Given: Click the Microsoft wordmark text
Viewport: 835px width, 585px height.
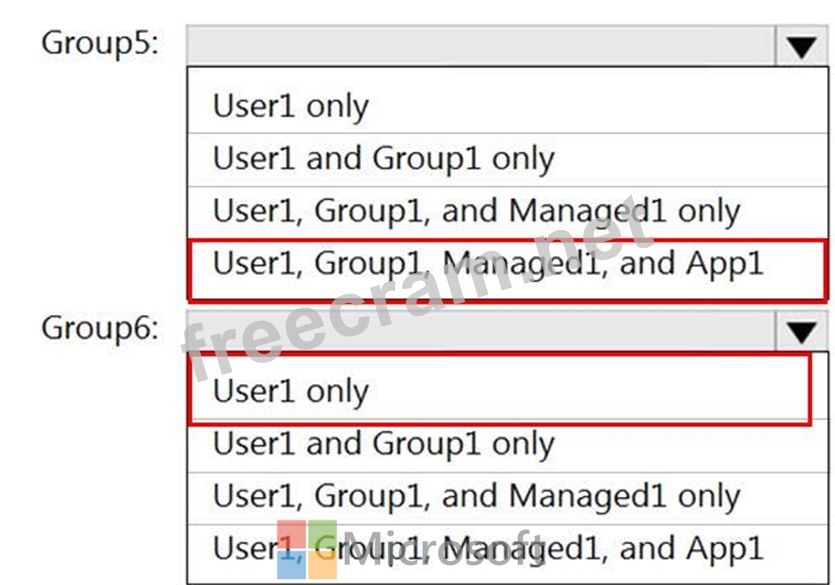Looking at the screenshot, I should pos(445,550).
